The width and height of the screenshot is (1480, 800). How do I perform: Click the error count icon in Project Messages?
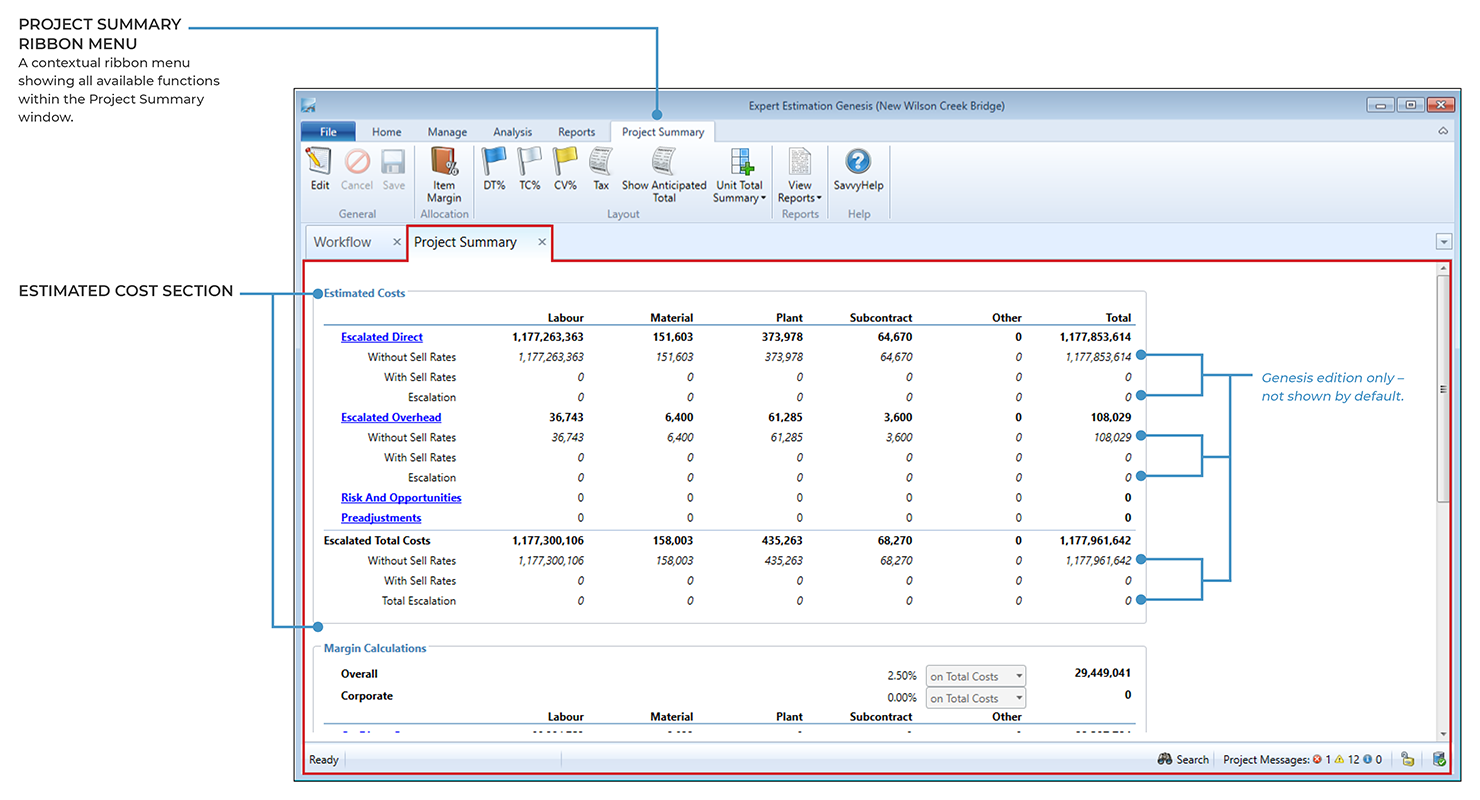[x=1317, y=760]
